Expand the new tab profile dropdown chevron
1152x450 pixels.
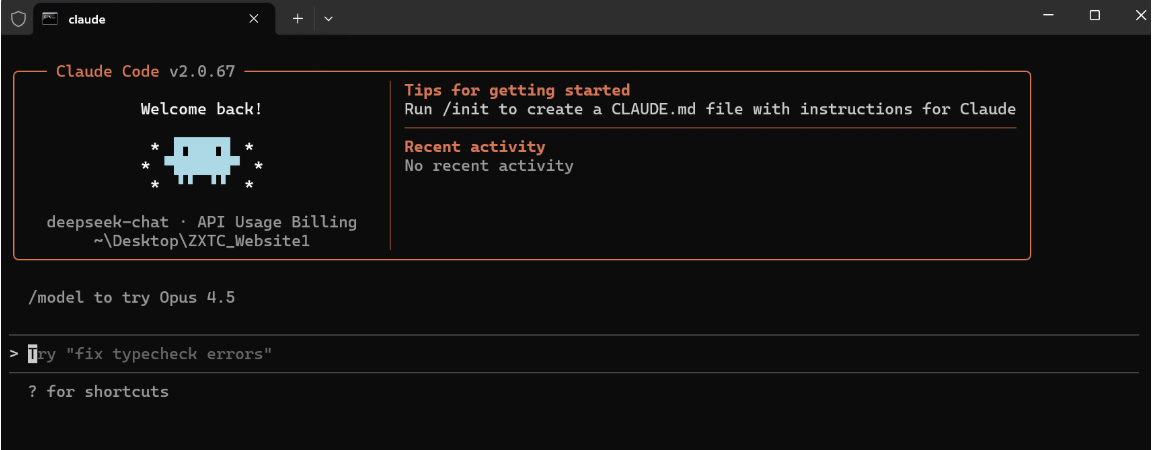click(x=328, y=18)
